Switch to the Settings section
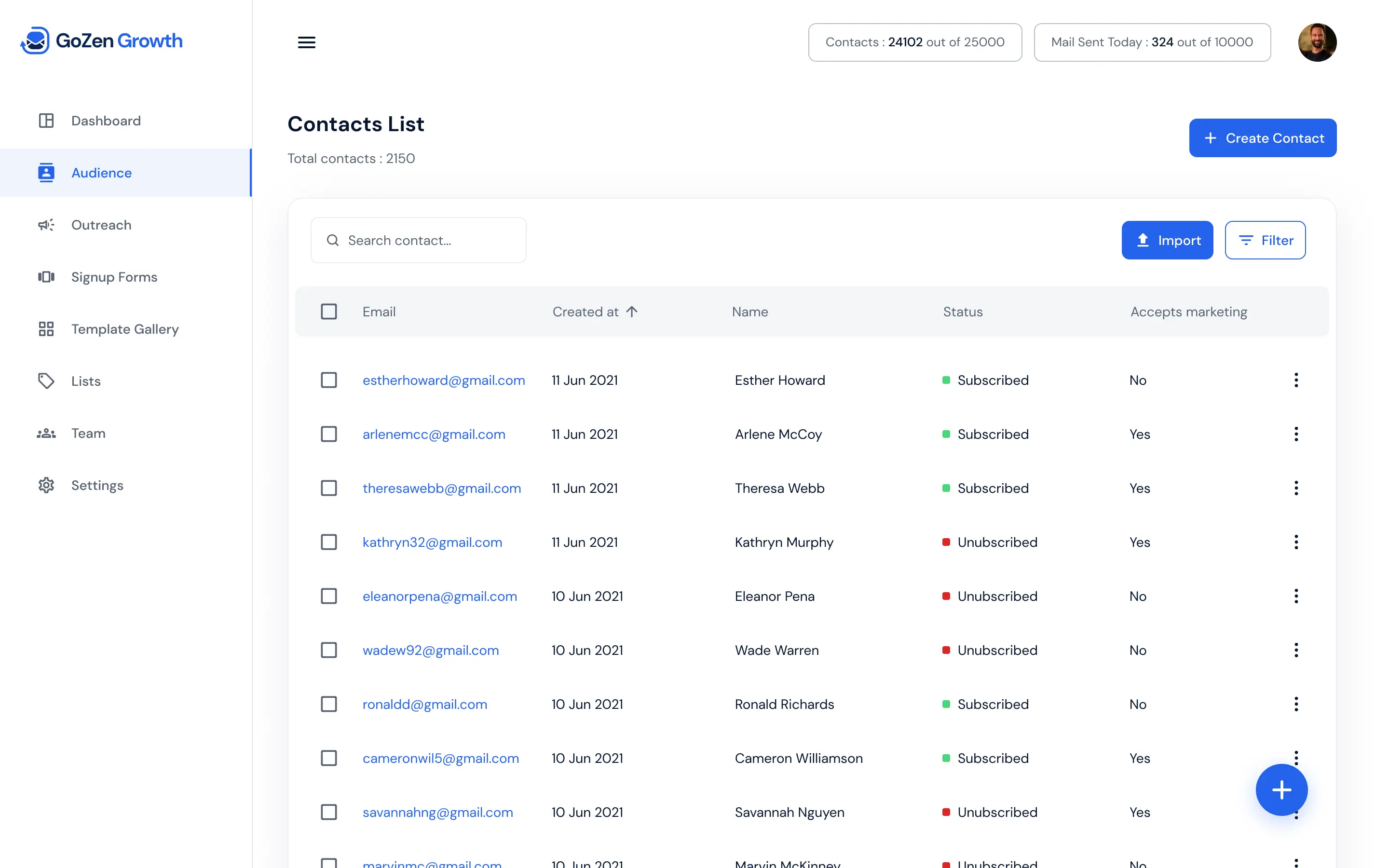 (x=46, y=485)
